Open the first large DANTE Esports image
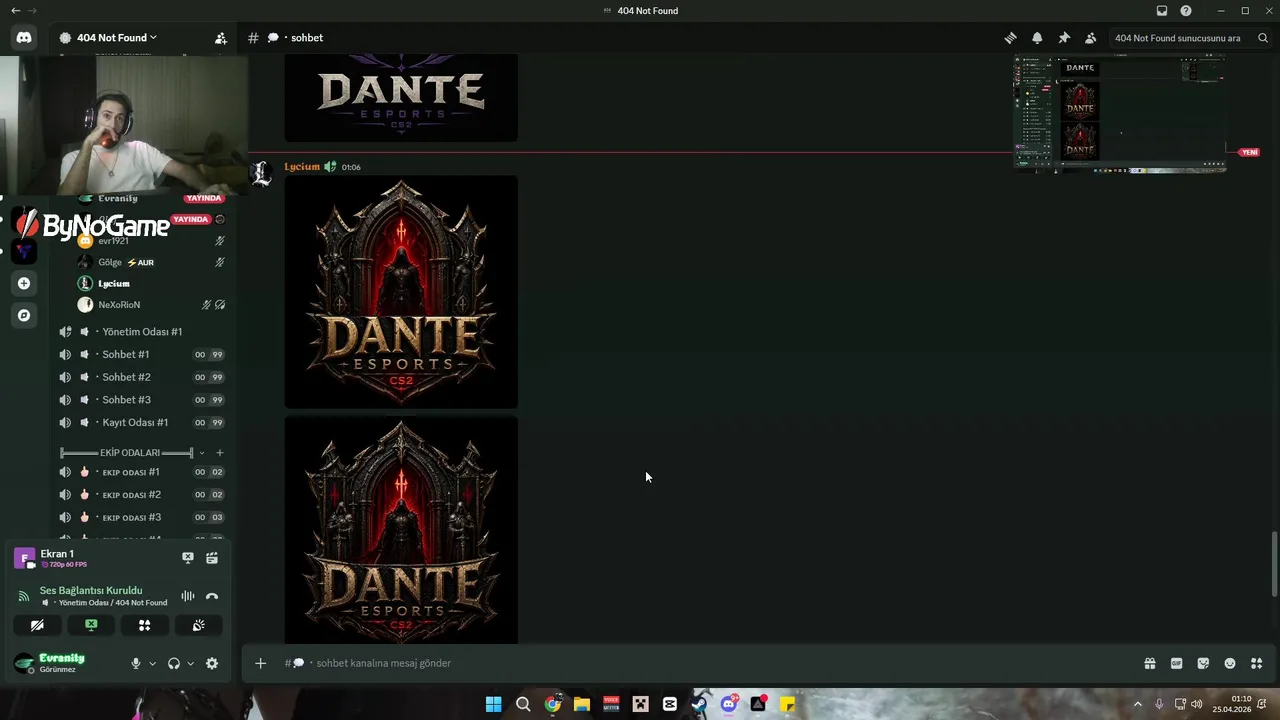 tap(401, 292)
